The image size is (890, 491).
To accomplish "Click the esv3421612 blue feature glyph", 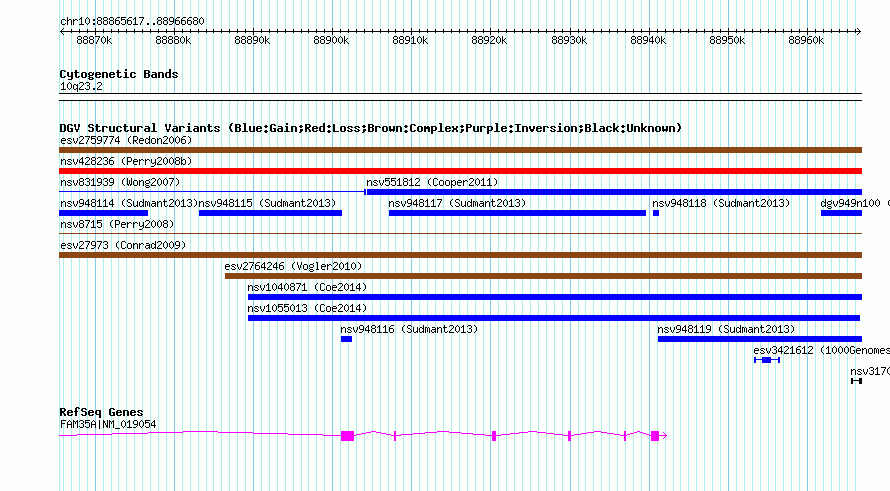I will (767, 360).
